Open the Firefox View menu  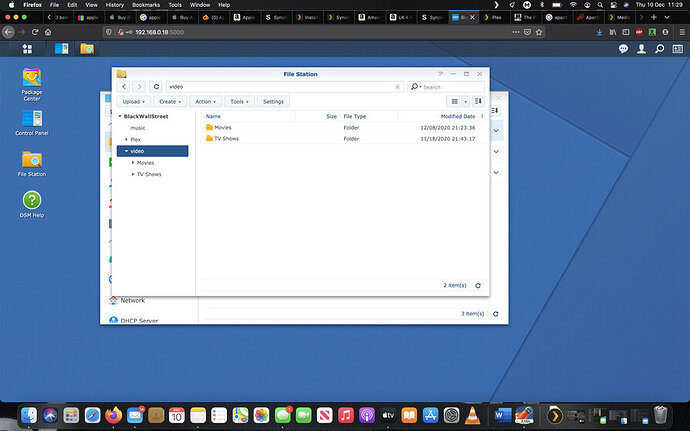(x=91, y=5)
